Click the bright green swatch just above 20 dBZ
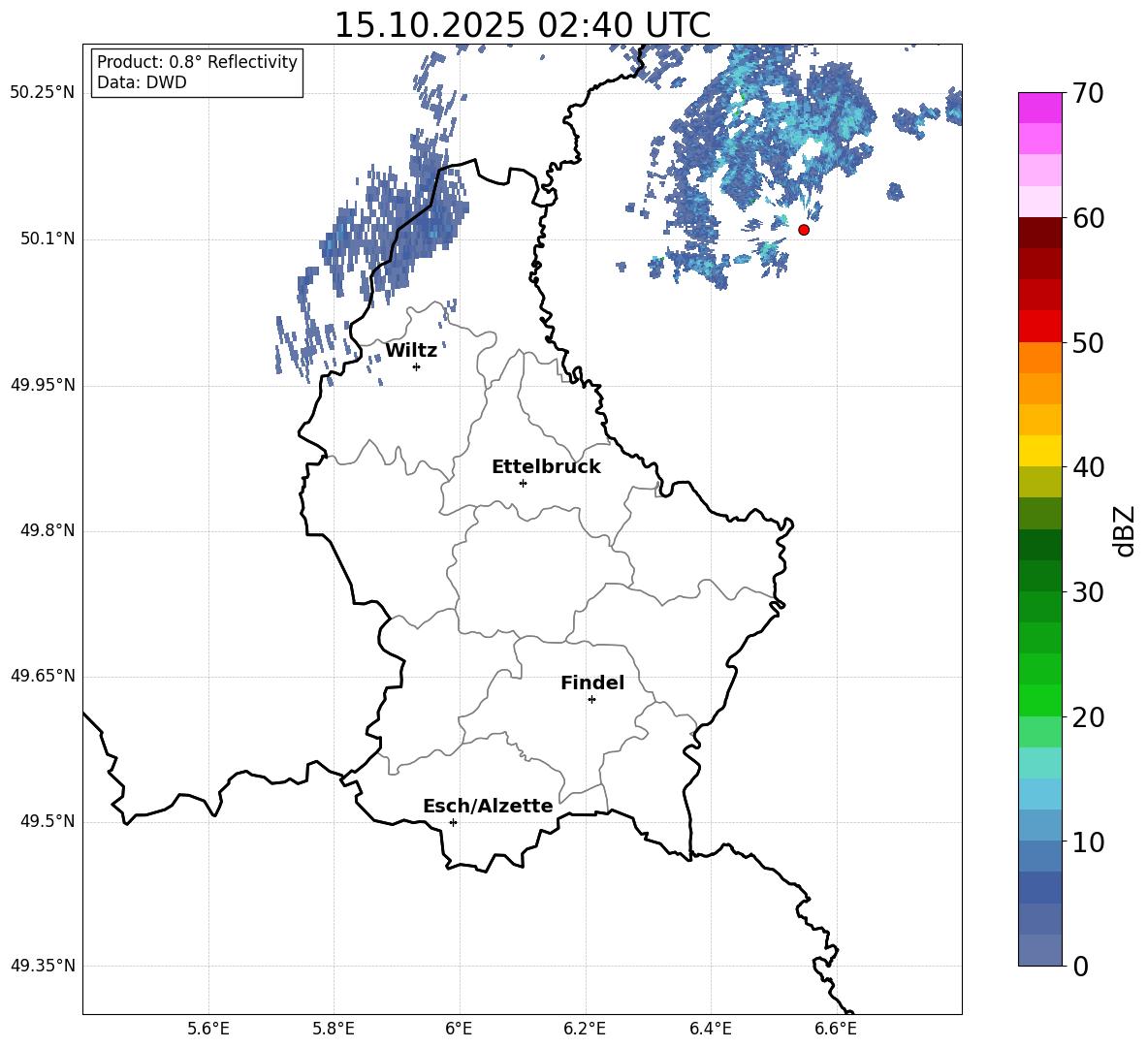1148x1048 pixels. click(1039, 700)
